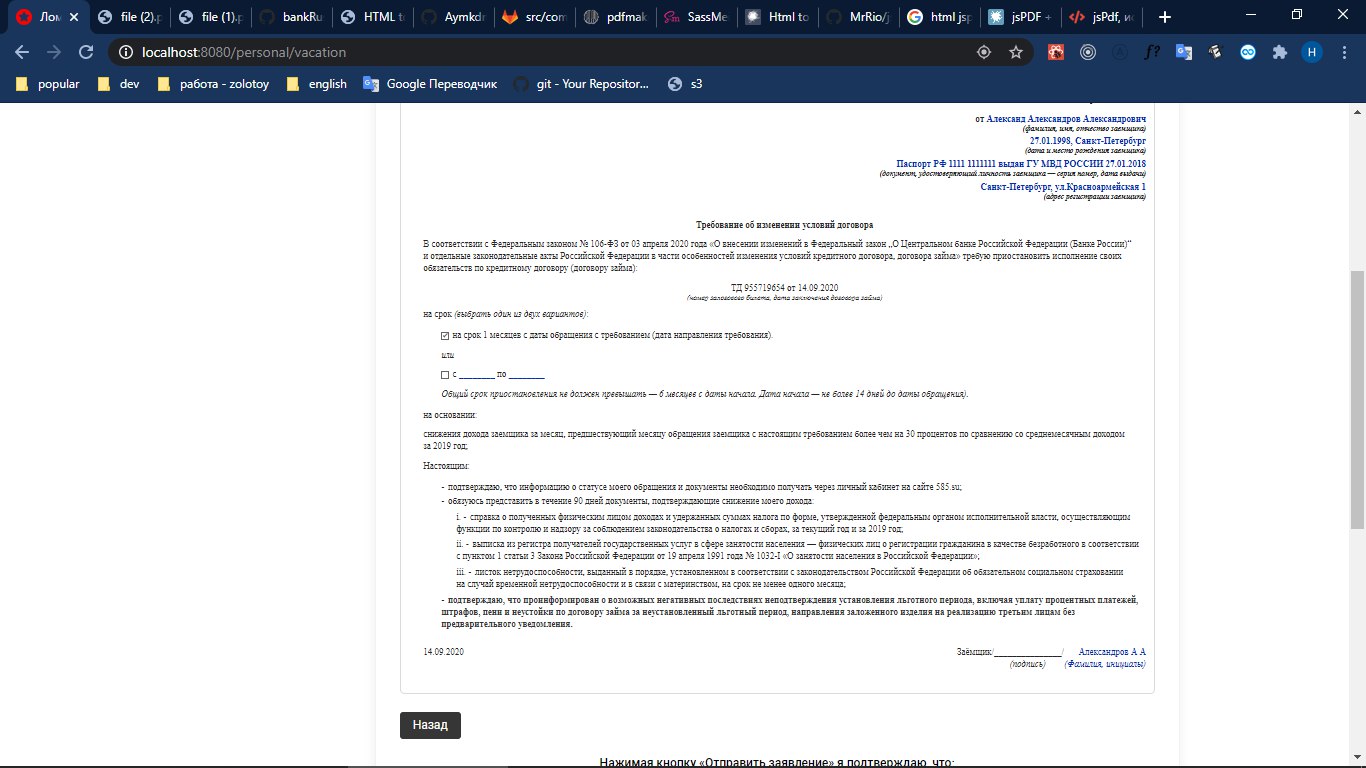The height and width of the screenshot is (768, 1366).
Task: Toggle the 'на срок 1 месяцев' checkbox
Action: click(x=445, y=336)
